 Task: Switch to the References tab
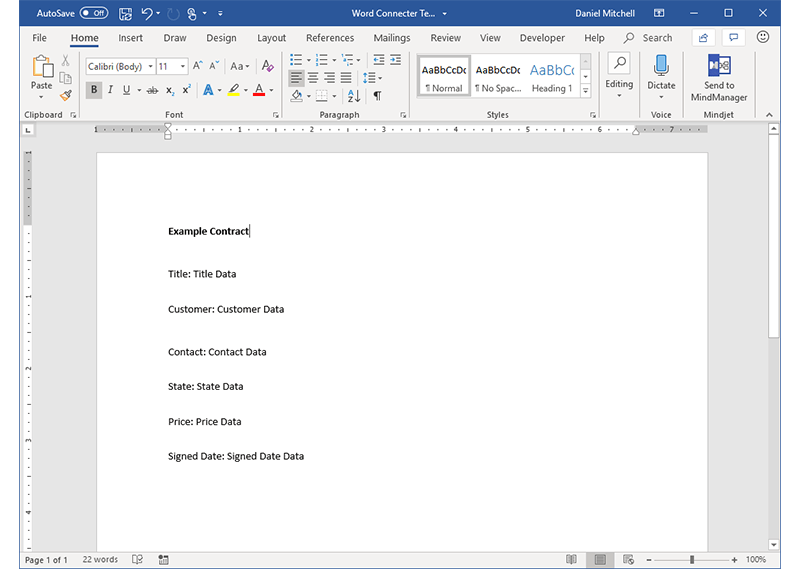tap(330, 38)
